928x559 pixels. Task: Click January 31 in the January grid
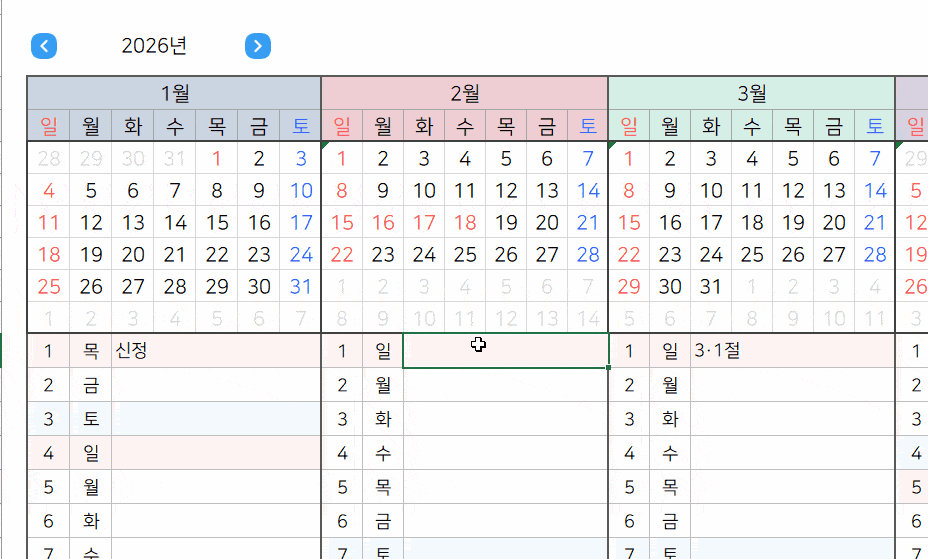coord(301,286)
